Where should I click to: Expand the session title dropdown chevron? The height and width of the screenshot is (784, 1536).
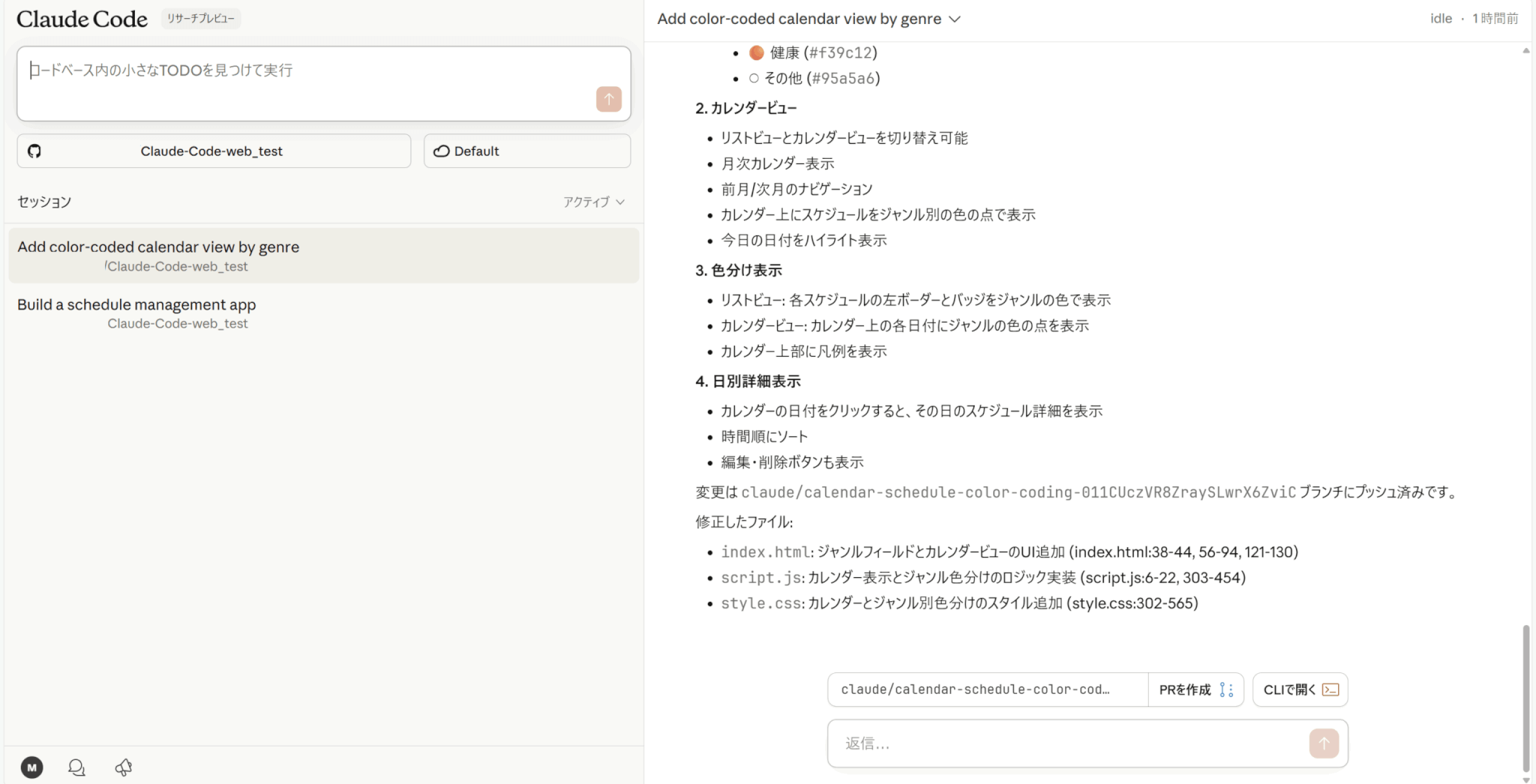(x=955, y=19)
